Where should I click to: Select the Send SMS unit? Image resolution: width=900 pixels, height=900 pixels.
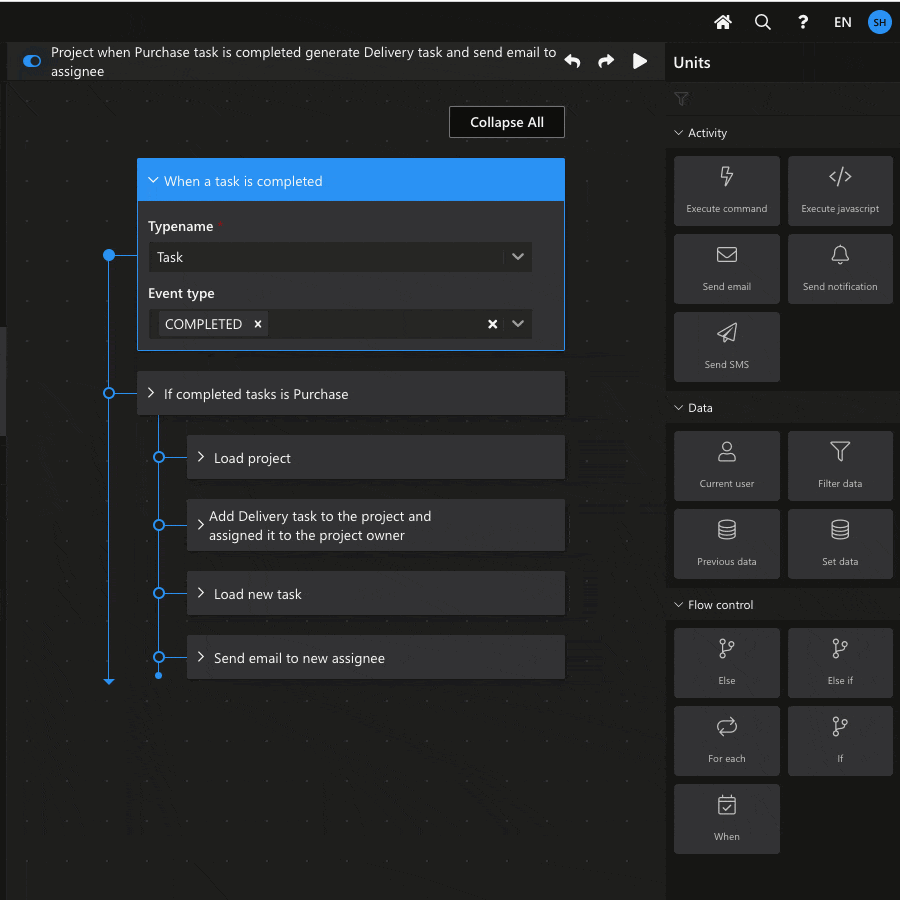[x=727, y=345]
